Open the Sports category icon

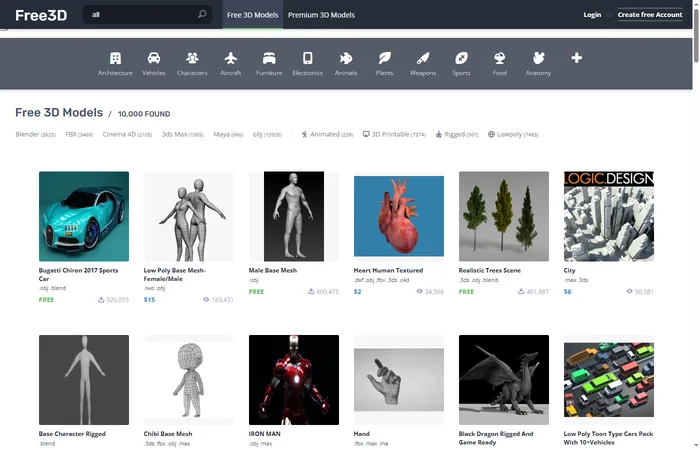coord(461,58)
